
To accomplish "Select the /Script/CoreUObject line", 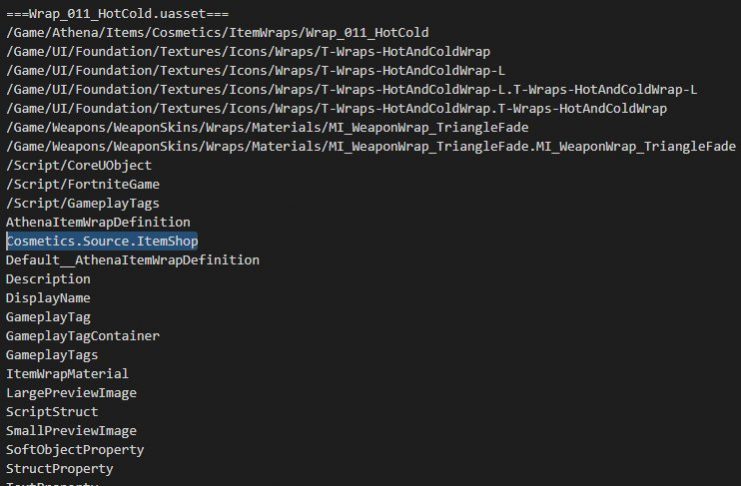I will click(79, 165).
